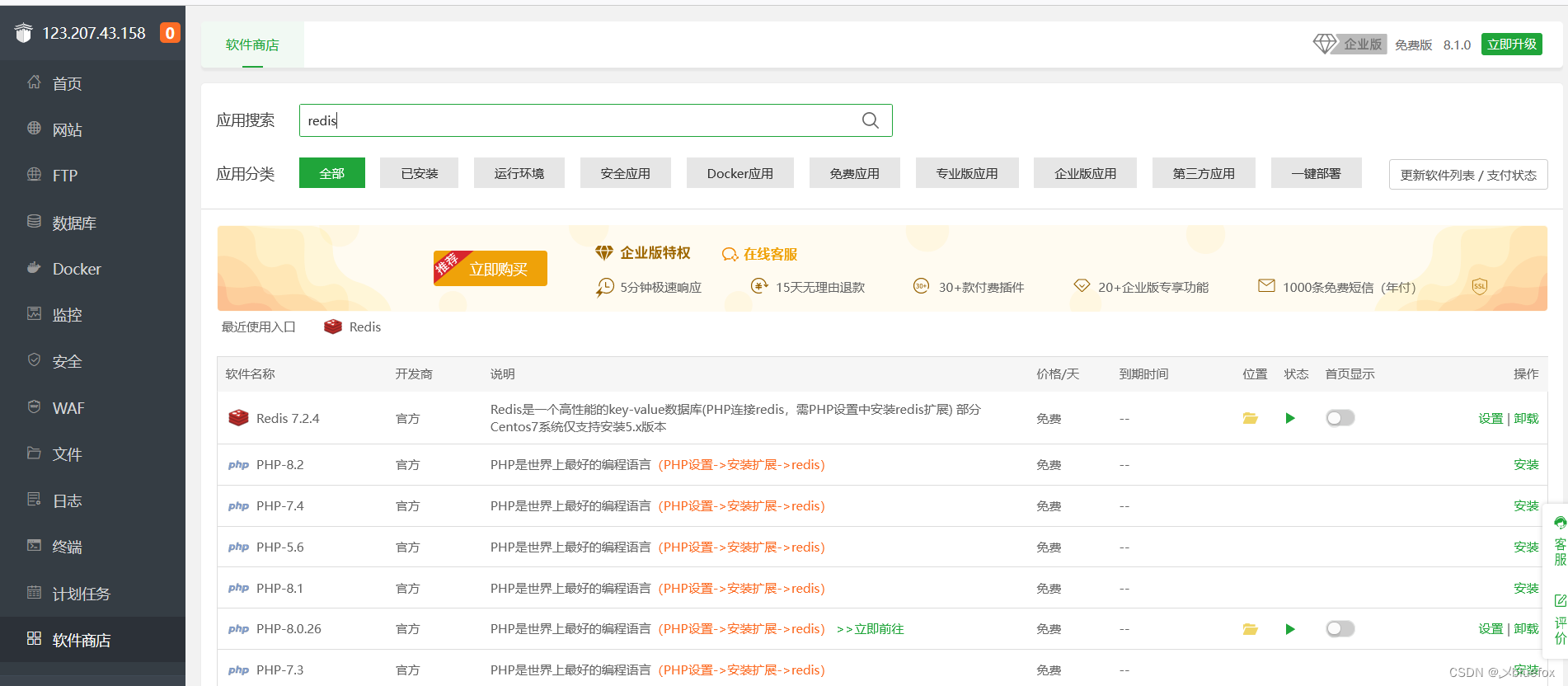Click the SSL shield icon in banner
This screenshot has width=1568, height=686.
pos(1480,287)
